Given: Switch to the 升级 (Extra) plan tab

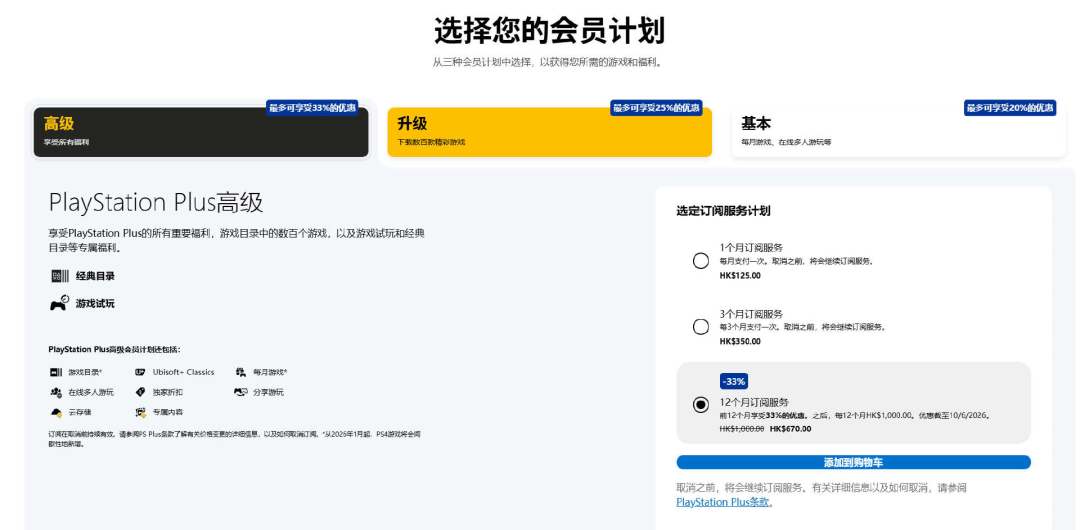Looking at the screenshot, I should click(550, 132).
